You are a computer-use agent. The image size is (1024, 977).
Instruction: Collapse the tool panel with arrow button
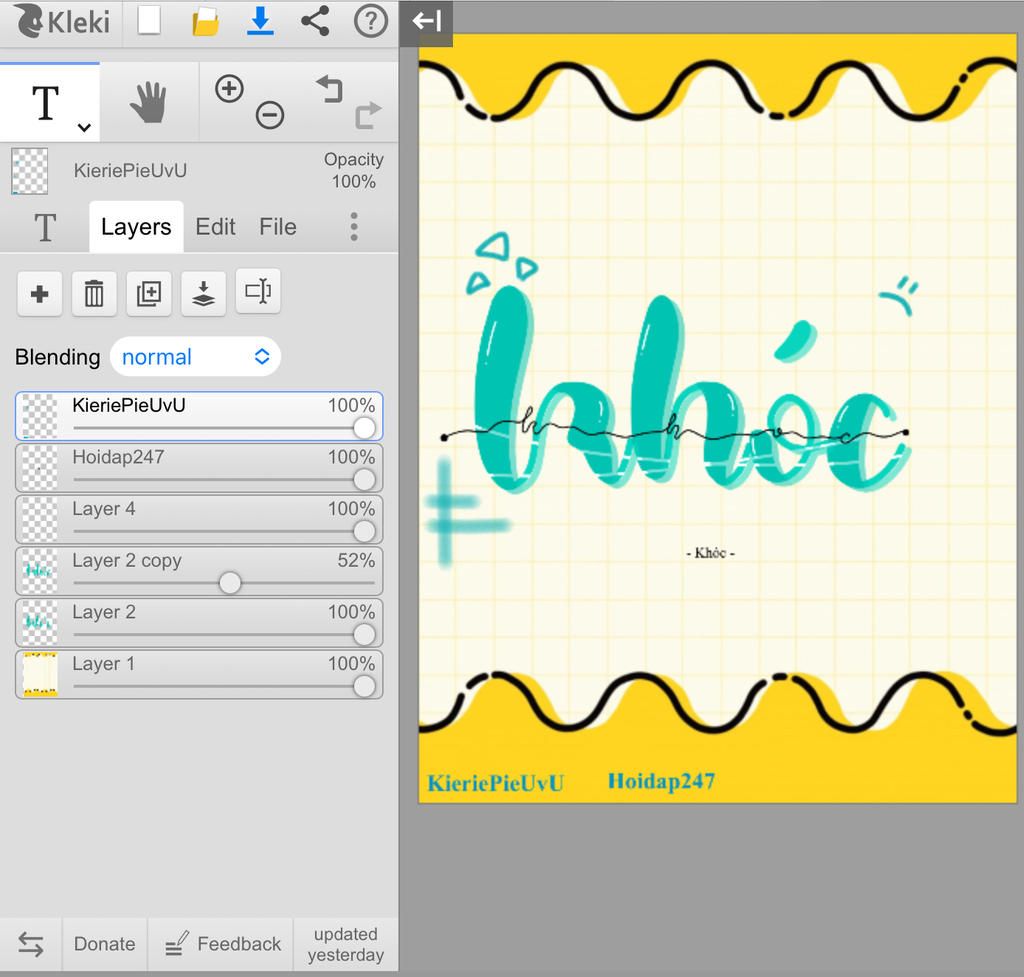(x=426, y=22)
